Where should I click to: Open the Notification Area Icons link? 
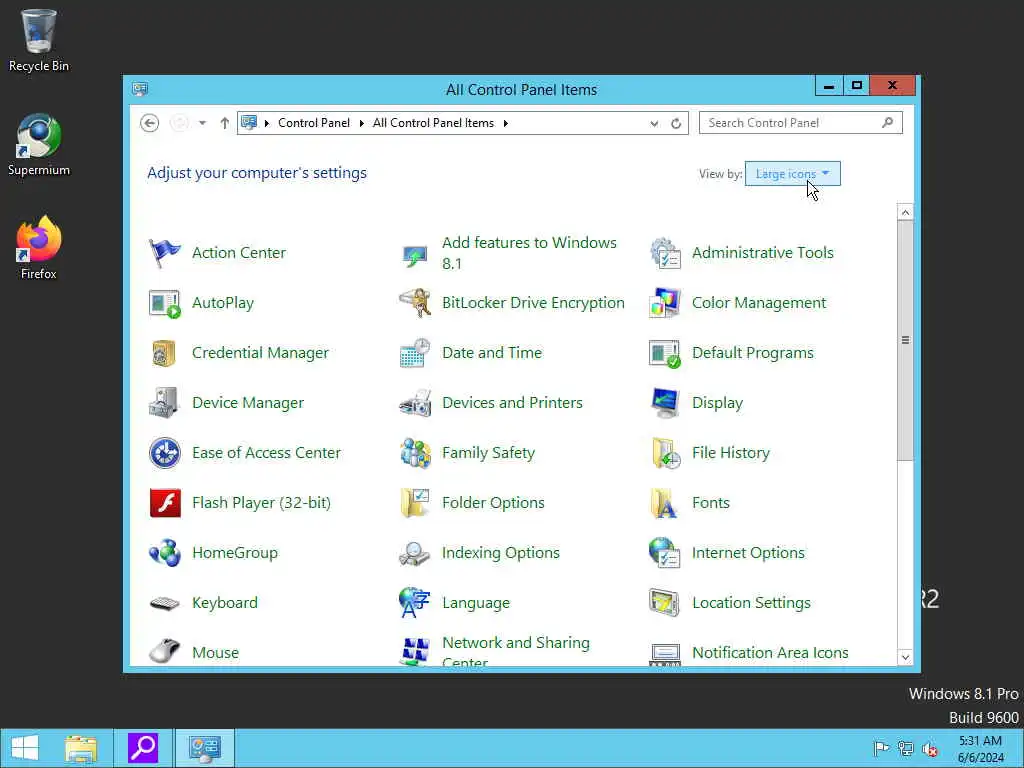pos(770,652)
